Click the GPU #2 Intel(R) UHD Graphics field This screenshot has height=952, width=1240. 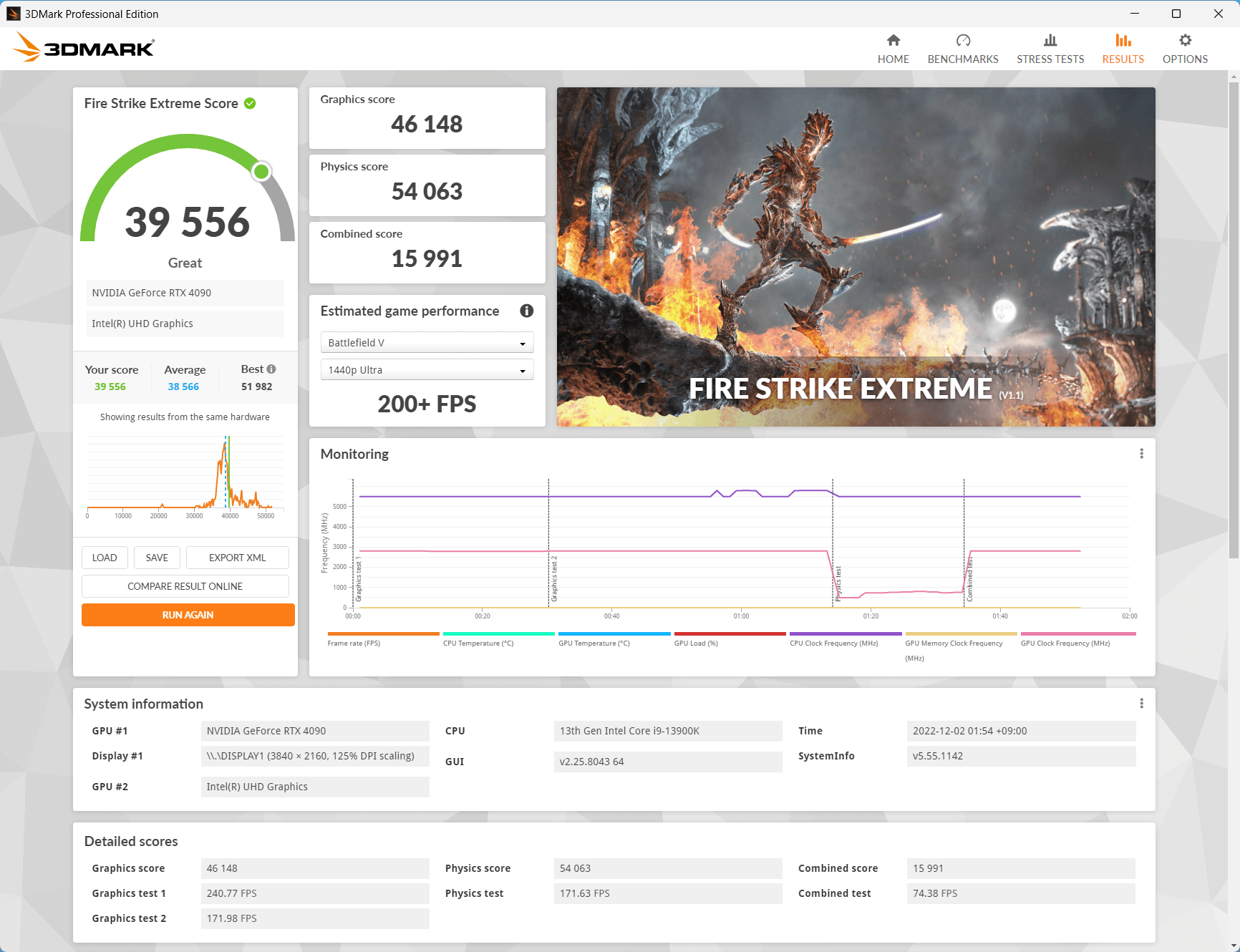coord(315,787)
